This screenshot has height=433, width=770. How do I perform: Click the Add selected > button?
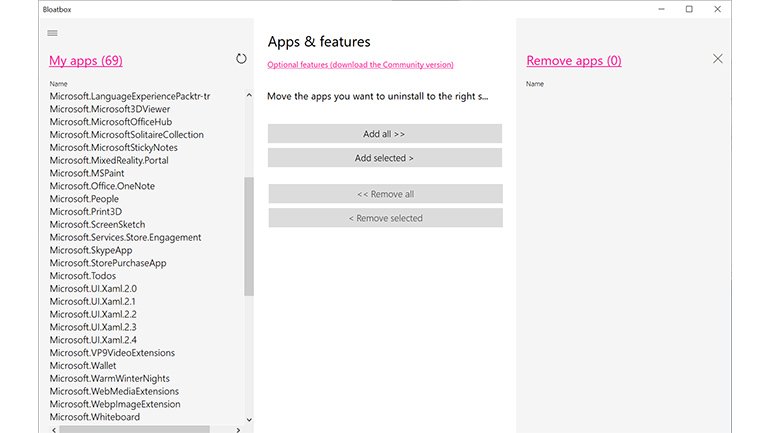click(384, 158)
